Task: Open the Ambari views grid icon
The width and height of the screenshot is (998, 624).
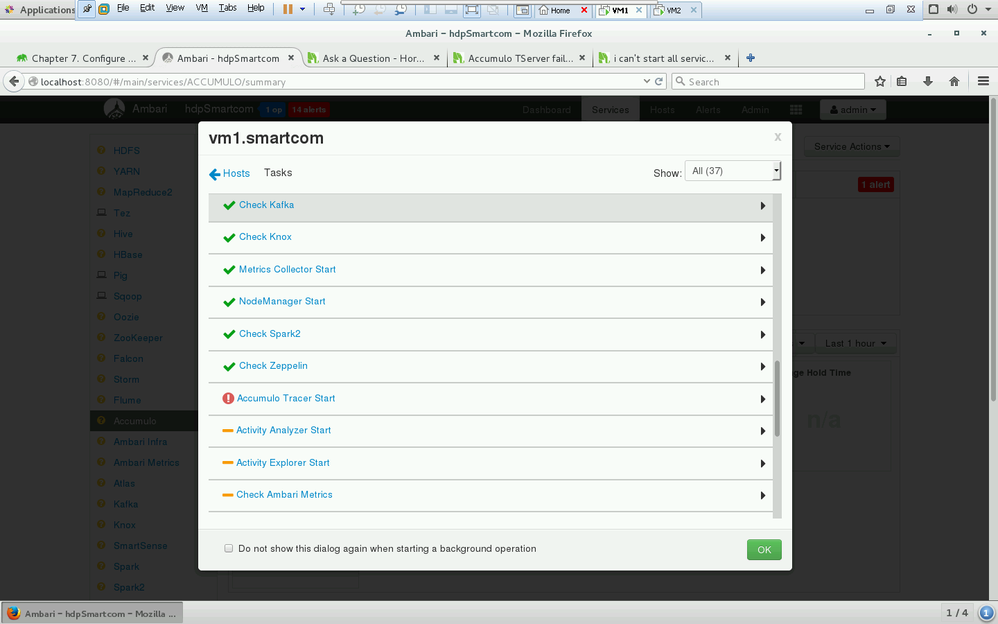Action: coord(796,110)
